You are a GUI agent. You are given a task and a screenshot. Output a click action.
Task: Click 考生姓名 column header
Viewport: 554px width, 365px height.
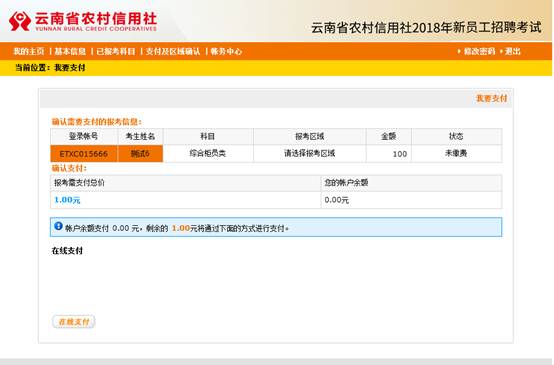tap(140, 136)
